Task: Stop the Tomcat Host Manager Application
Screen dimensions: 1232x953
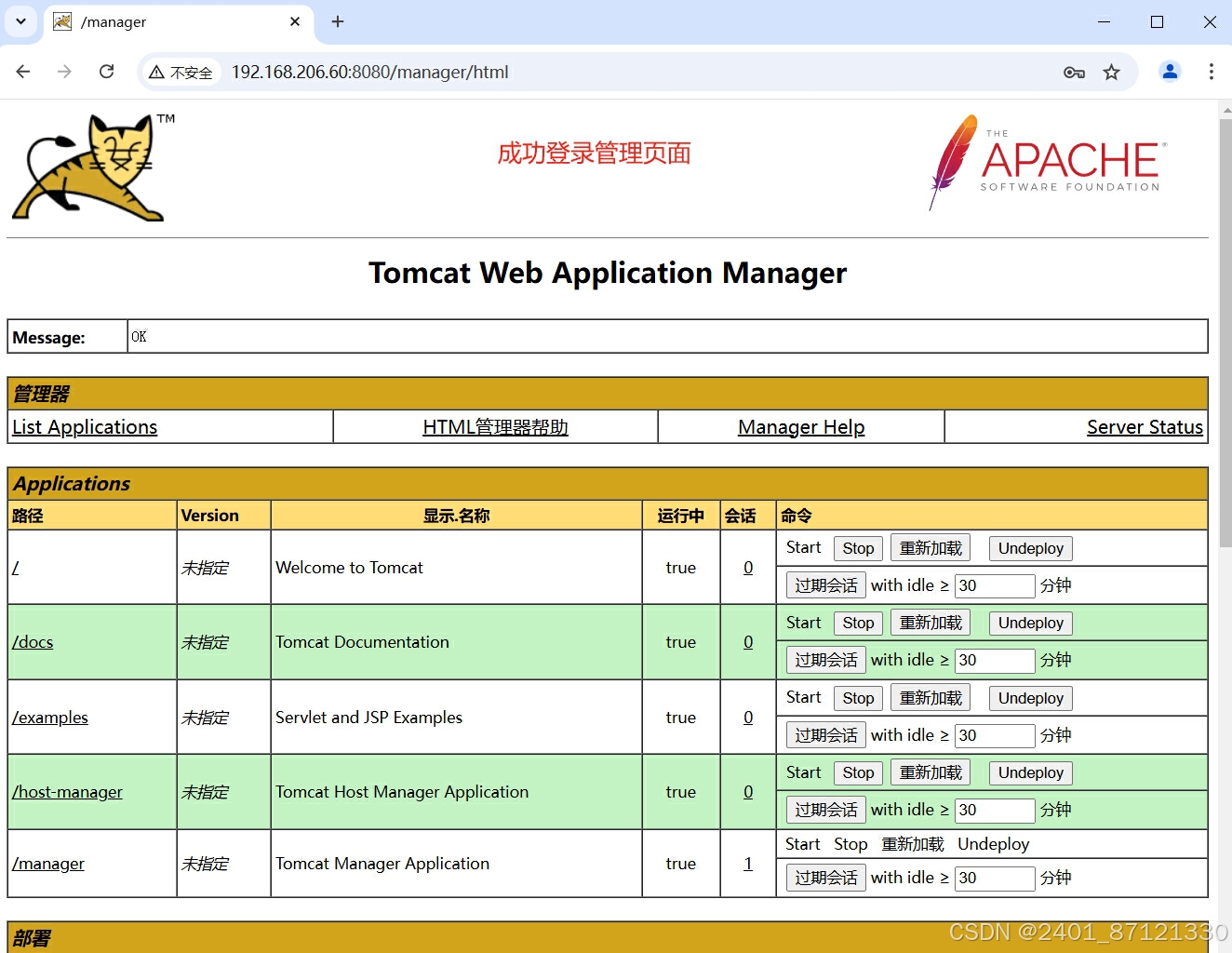Action: (858, 772)
